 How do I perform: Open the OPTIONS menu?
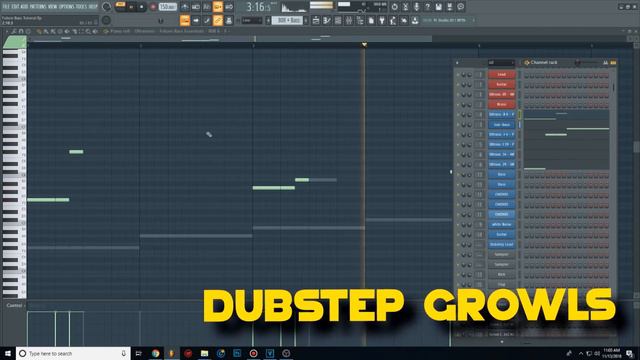point(67,7)
